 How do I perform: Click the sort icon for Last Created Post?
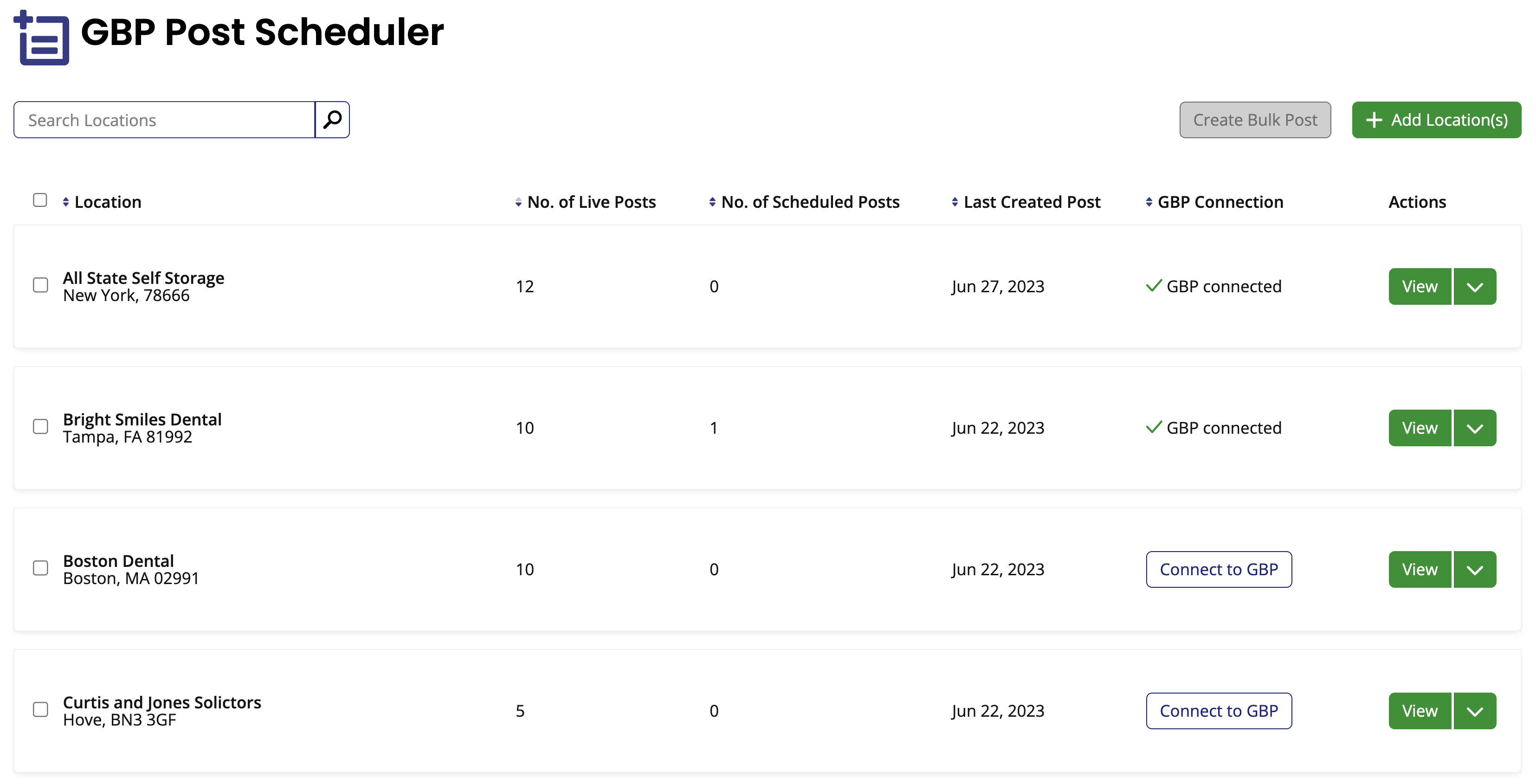click(x=955, y=201)
